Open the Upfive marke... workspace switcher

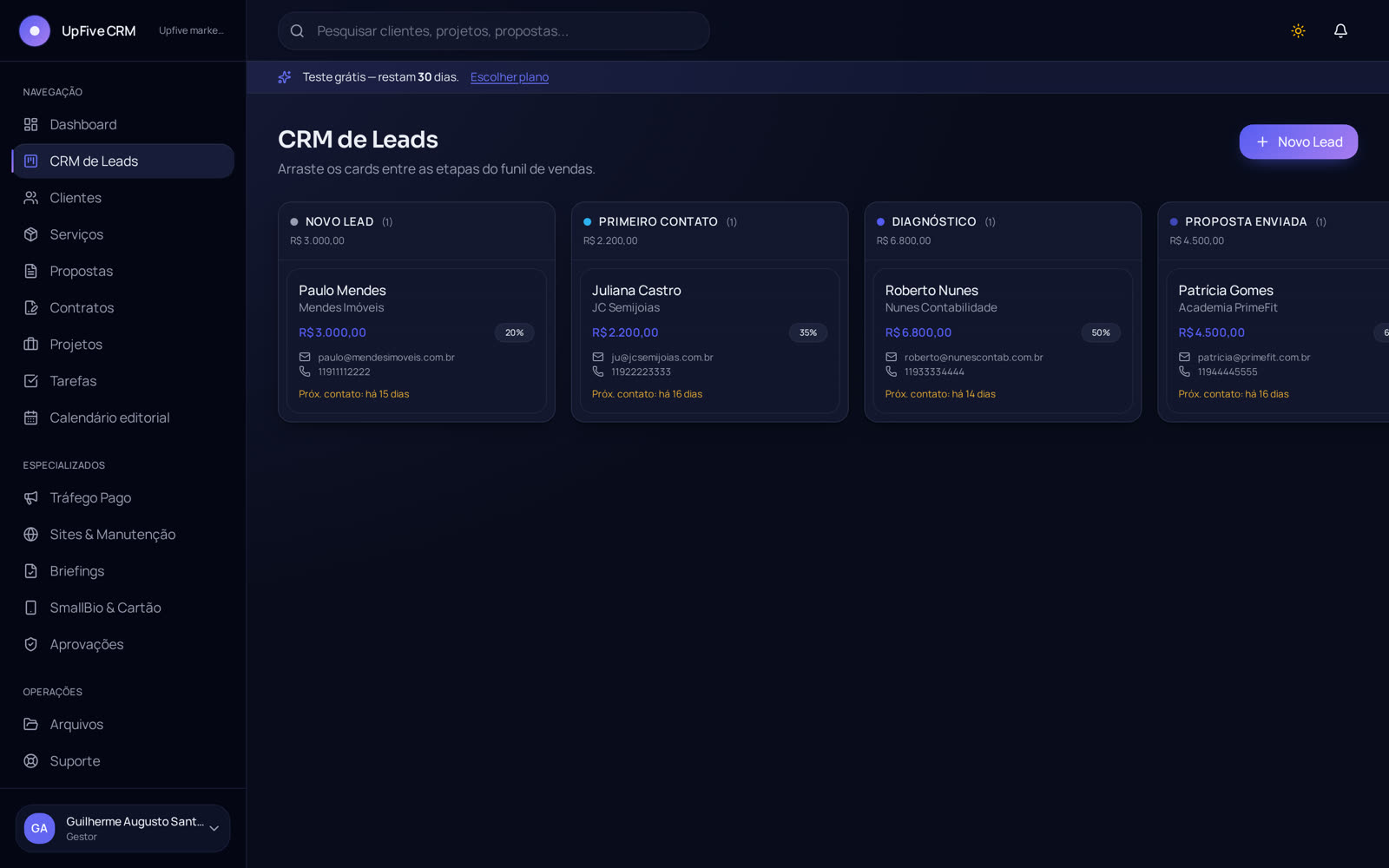[x=191, y=30]
